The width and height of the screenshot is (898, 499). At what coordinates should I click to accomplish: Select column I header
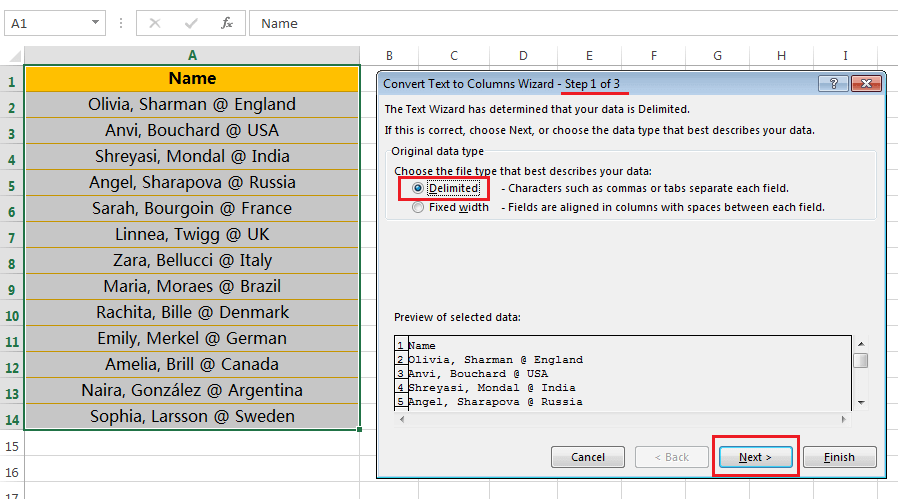(x=845, y=55)
